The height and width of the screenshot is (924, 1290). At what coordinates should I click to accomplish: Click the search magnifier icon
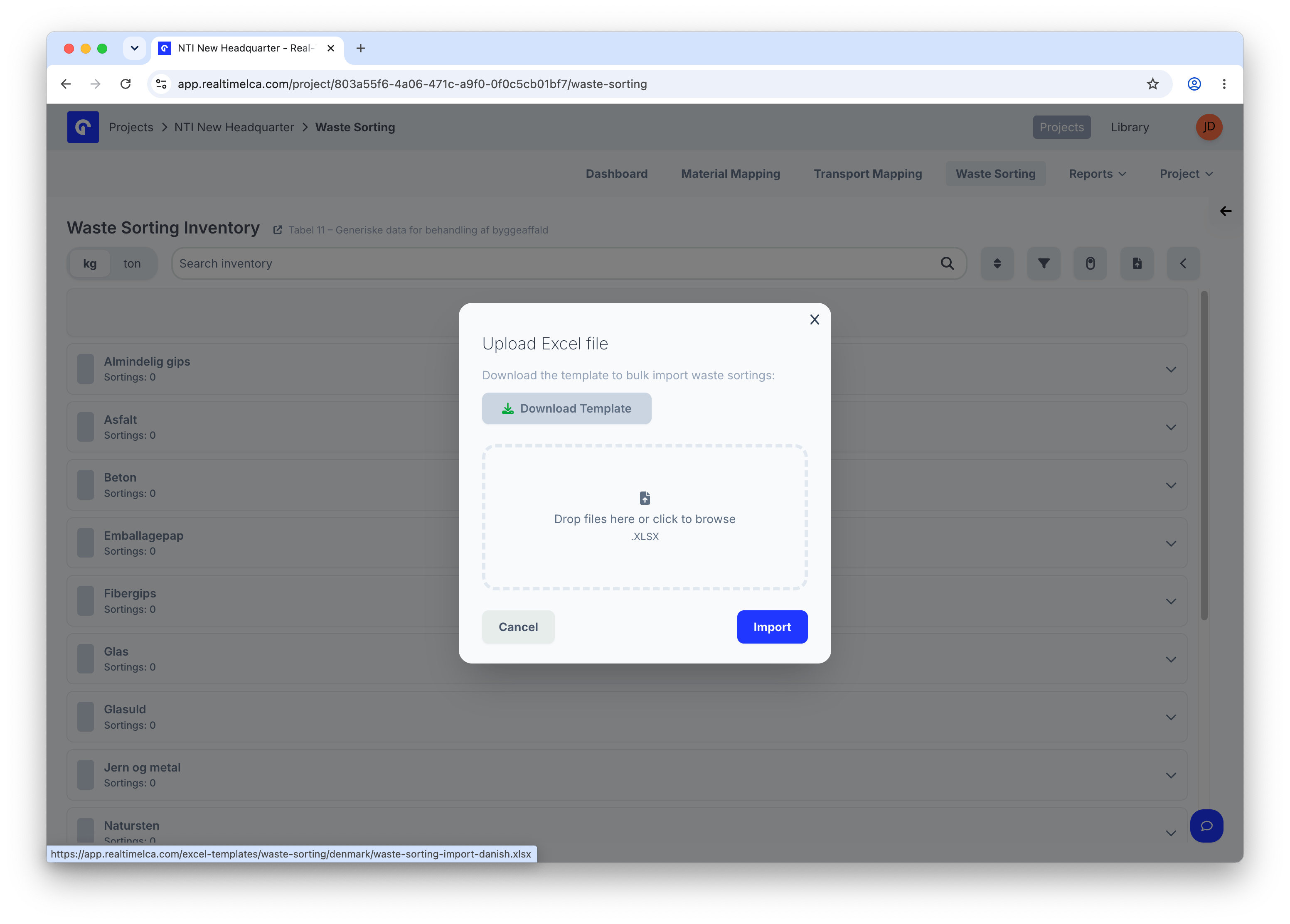(947, 263)
